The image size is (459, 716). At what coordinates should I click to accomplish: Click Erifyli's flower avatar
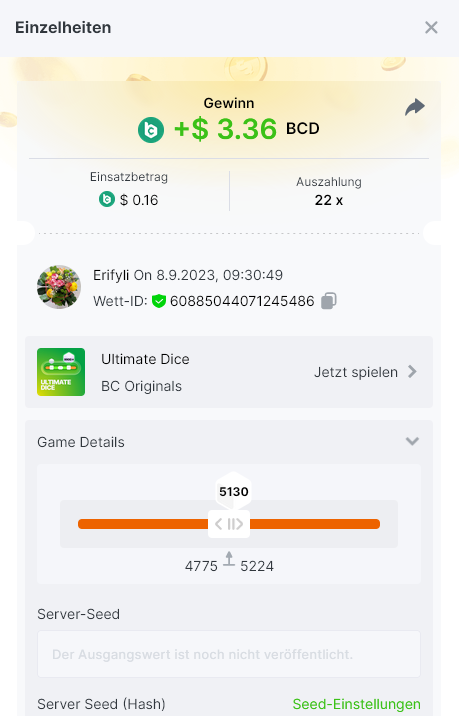pos(59,287)
